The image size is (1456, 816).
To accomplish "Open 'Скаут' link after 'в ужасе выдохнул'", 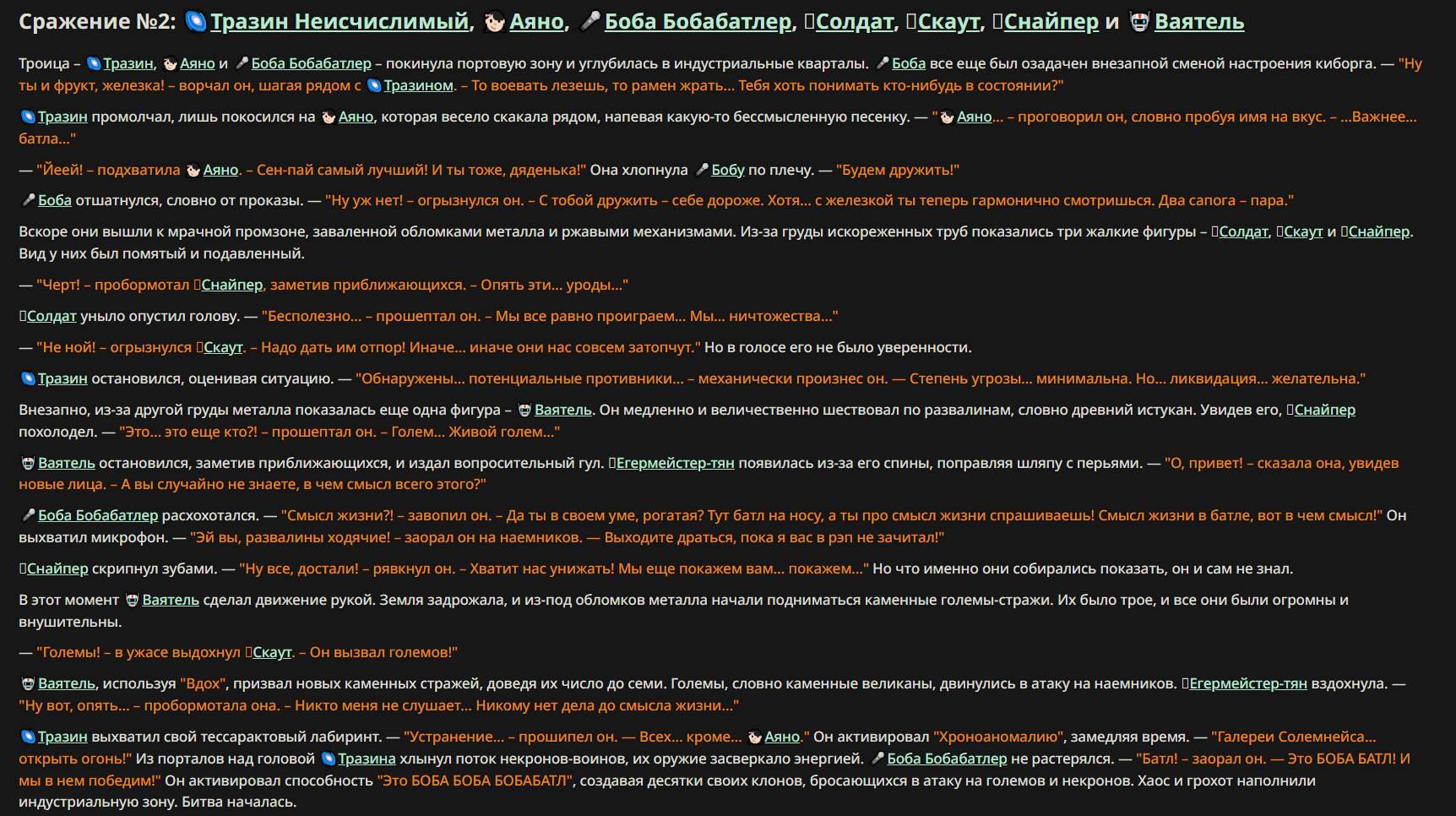I will (273, 652).
